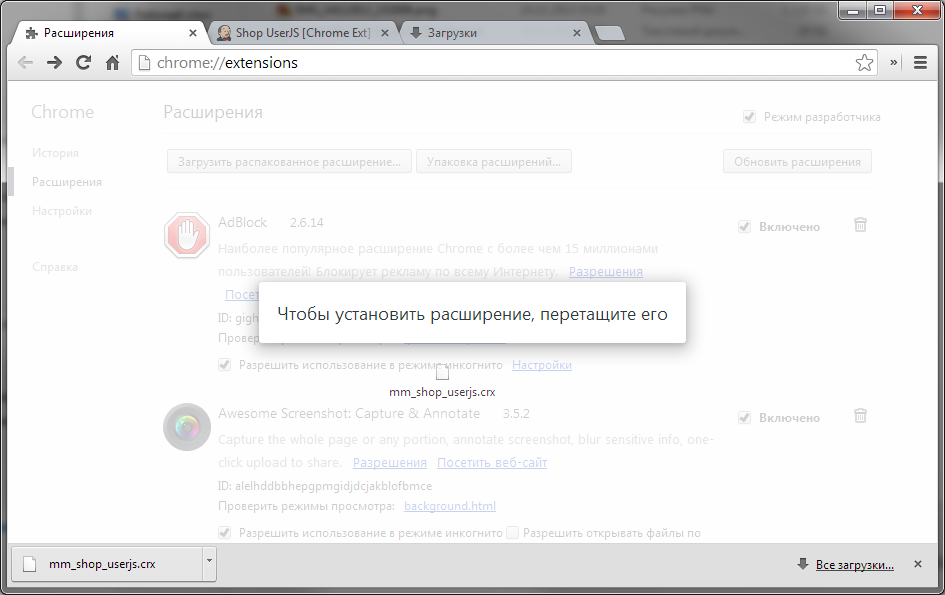This screenshot has height=595, width=945.
Task: Click the forward navigation arrow
Action: coord(54,63)
